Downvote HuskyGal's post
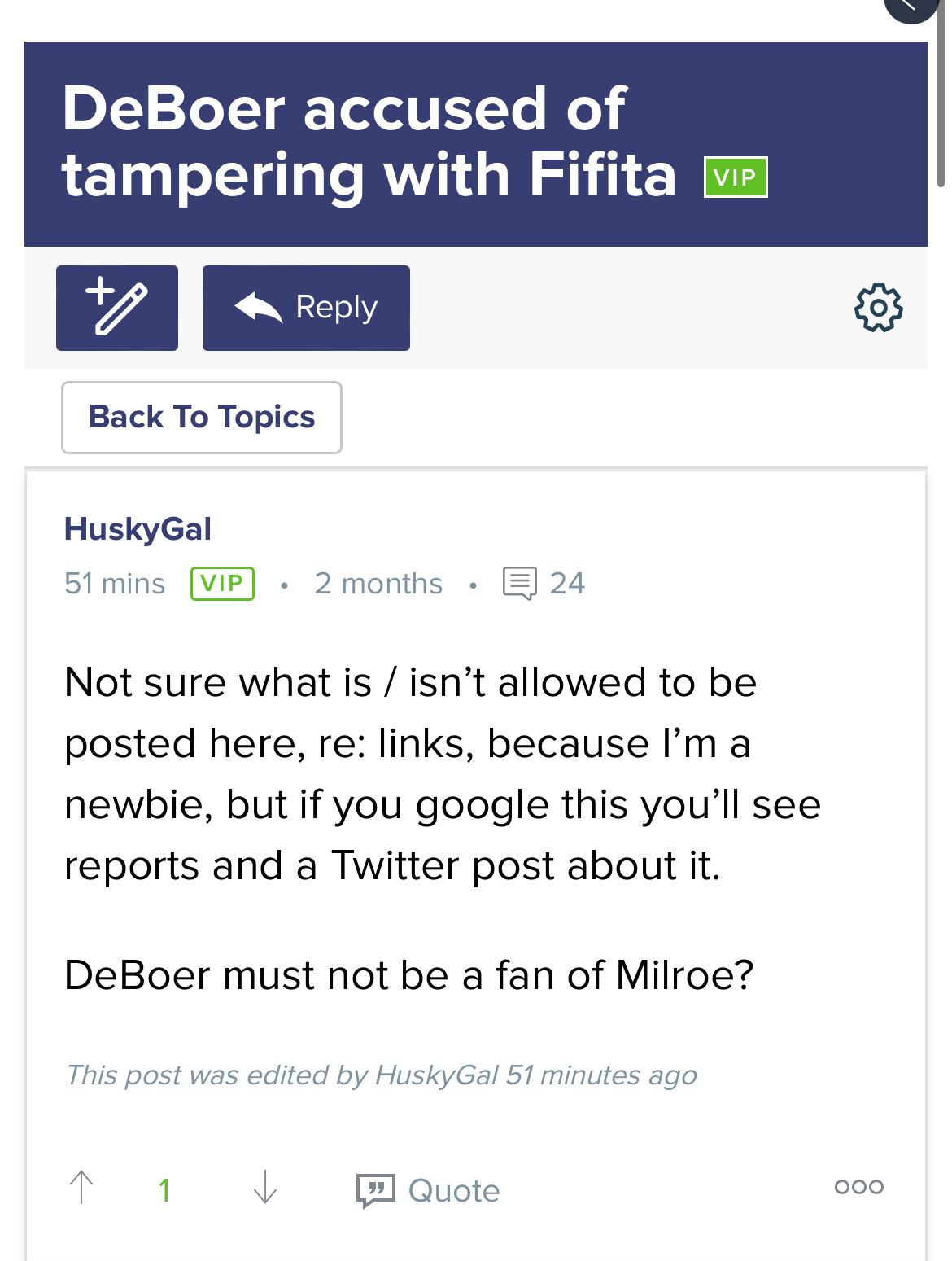The height and width of the screenshot is (1261, 952). [265, 1188]
